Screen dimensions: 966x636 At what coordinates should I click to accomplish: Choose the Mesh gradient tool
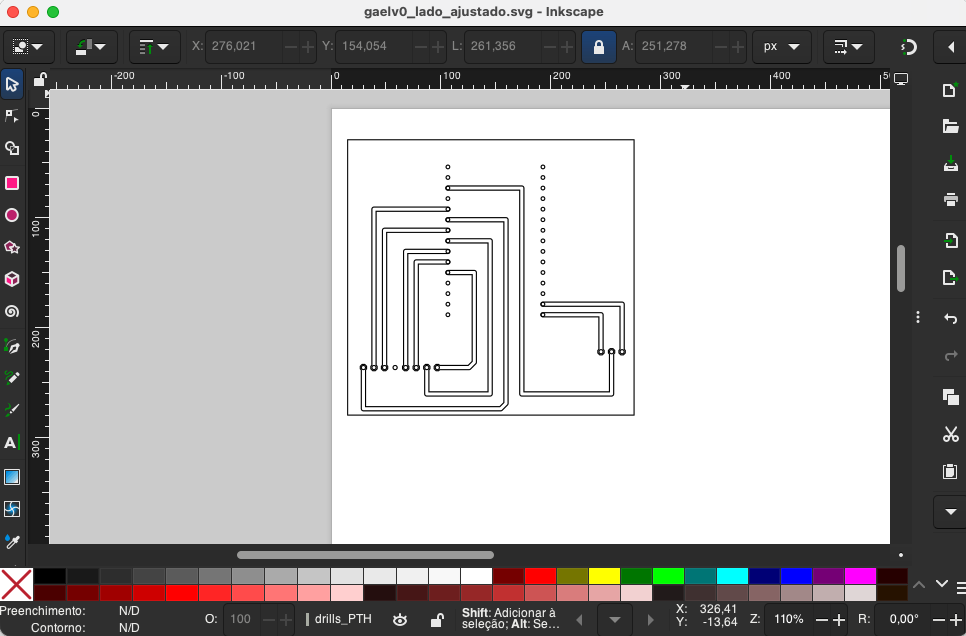[12, 509]
